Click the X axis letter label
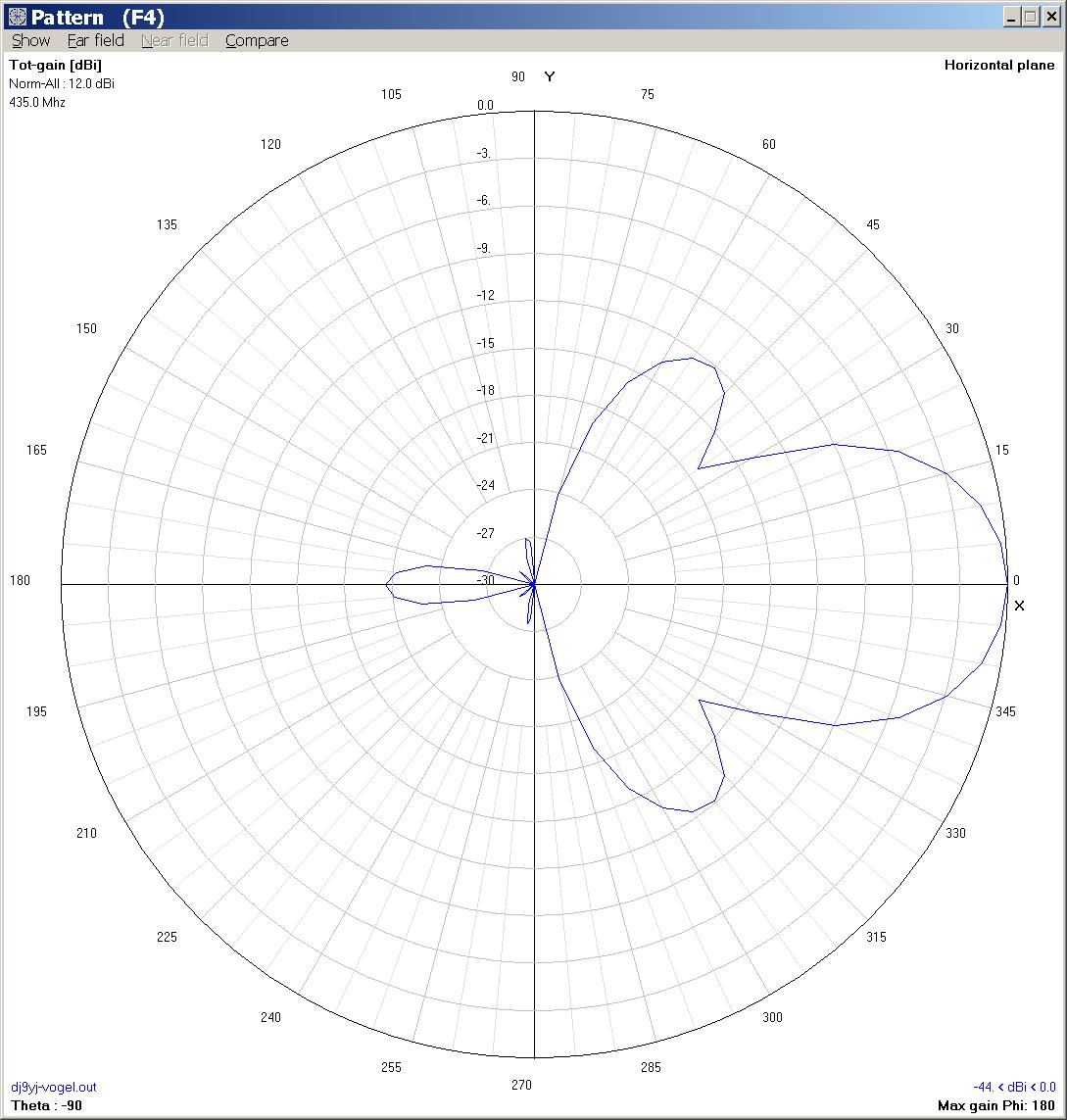 pos(1019,606)
